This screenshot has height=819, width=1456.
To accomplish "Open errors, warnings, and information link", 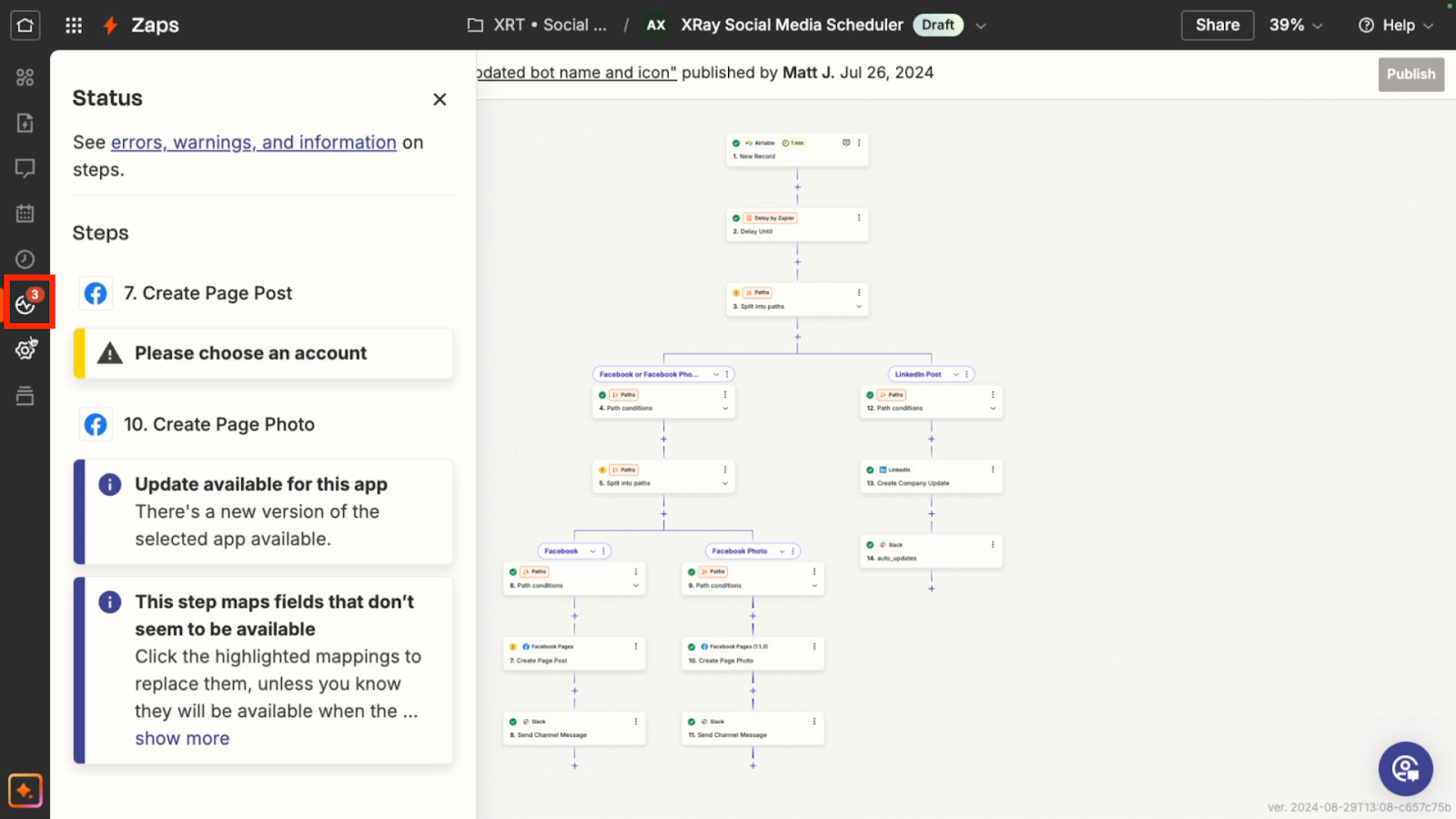I will pos(254,142).
